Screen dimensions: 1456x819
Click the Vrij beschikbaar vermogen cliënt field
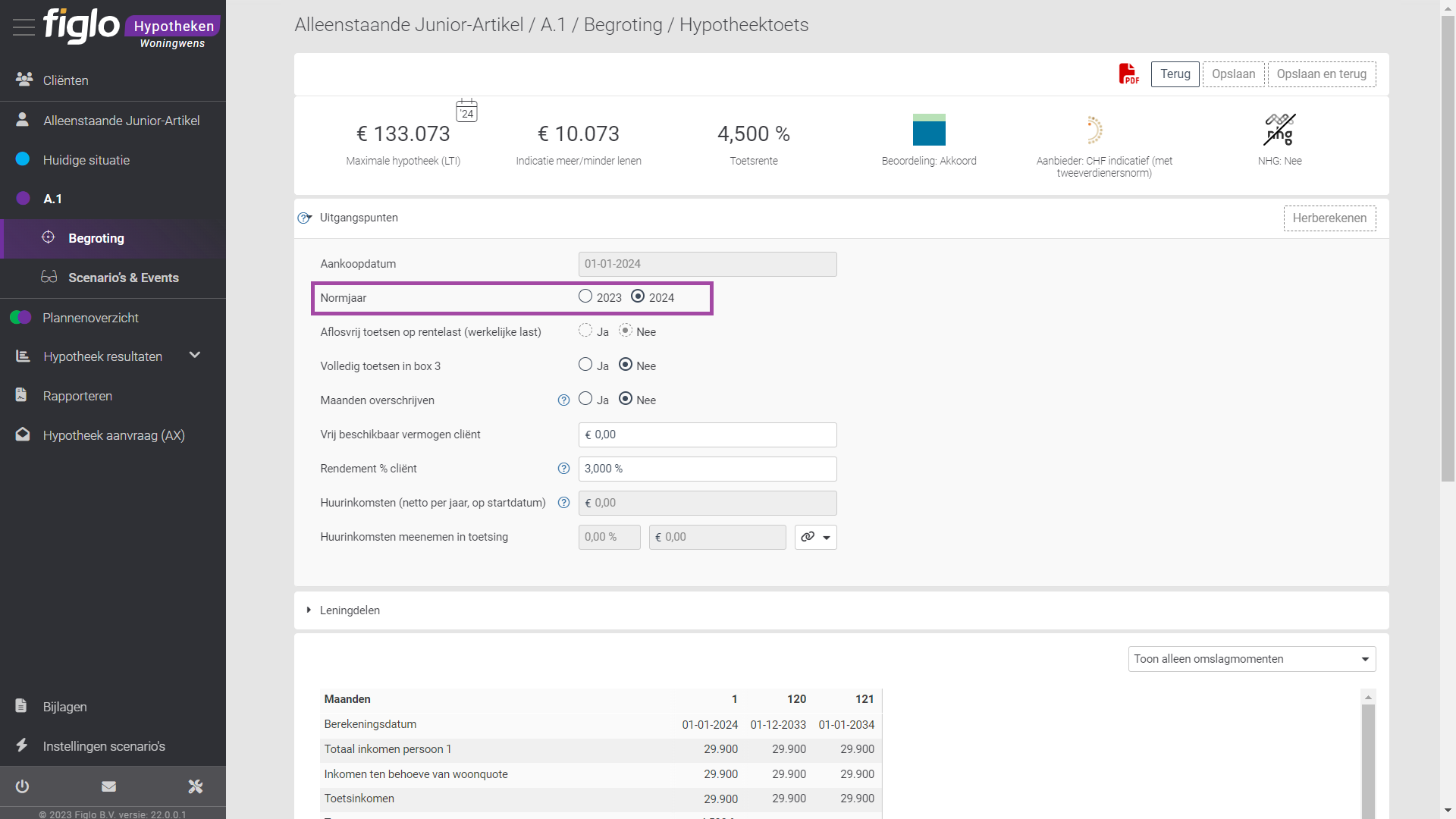708,435
